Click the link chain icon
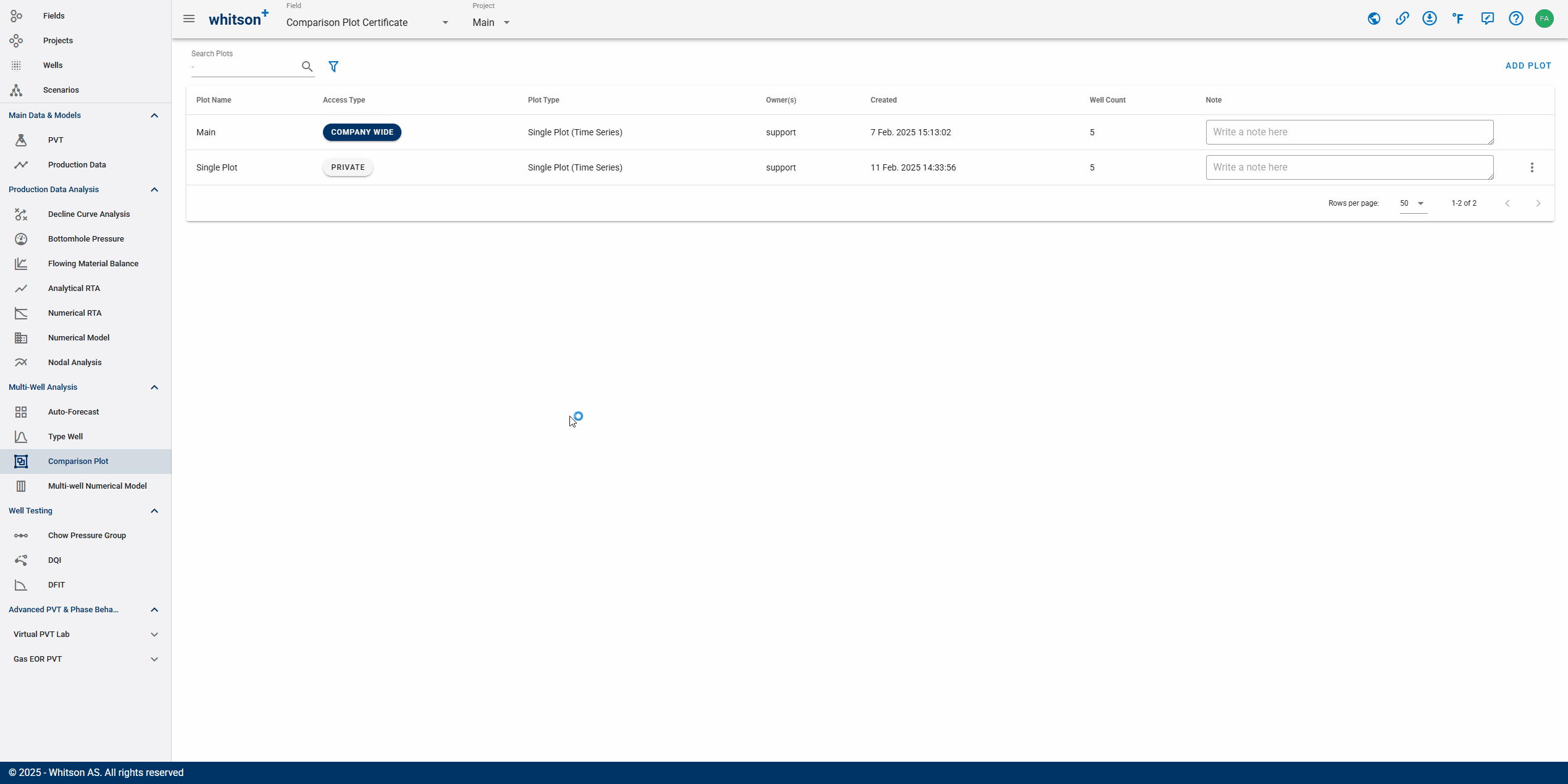The width and height of the screenshot is (1568, 784). pyautogui.click(x=1402, y=19)
